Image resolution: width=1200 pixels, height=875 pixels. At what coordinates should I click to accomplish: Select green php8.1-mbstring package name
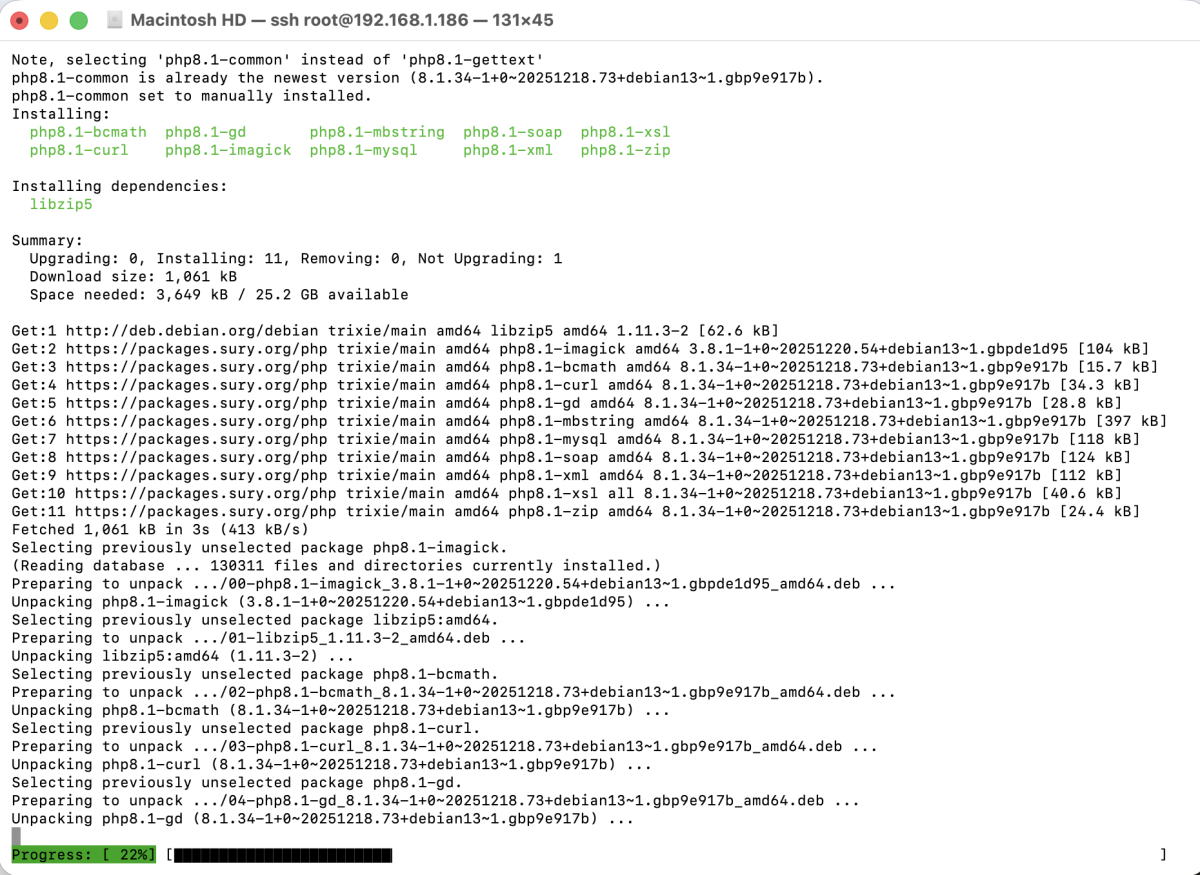377,132
